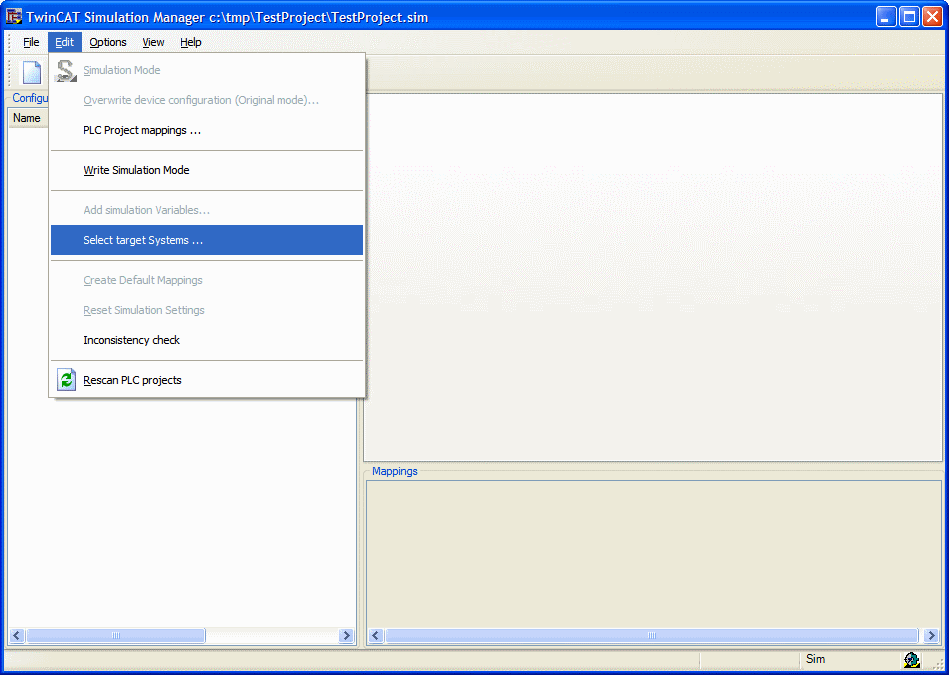The width and height of the screenshot is (949, 675).
Task: Close the TwinCAT Simulation Manager window
Action: pyautogui.click(x=932, y=17)
